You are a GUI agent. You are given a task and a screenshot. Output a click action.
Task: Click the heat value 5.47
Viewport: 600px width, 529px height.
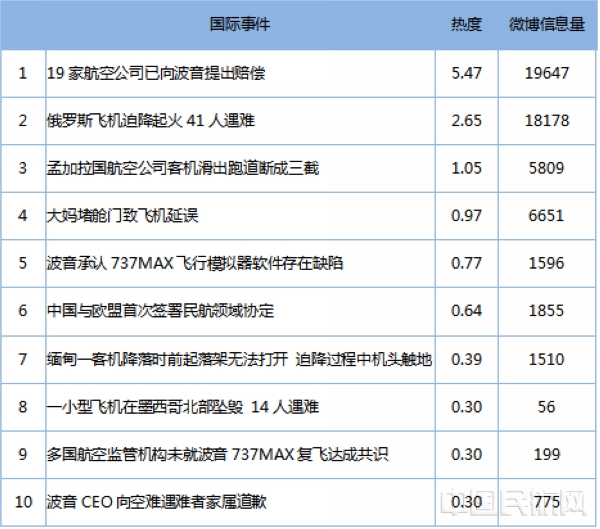point(466,72)
